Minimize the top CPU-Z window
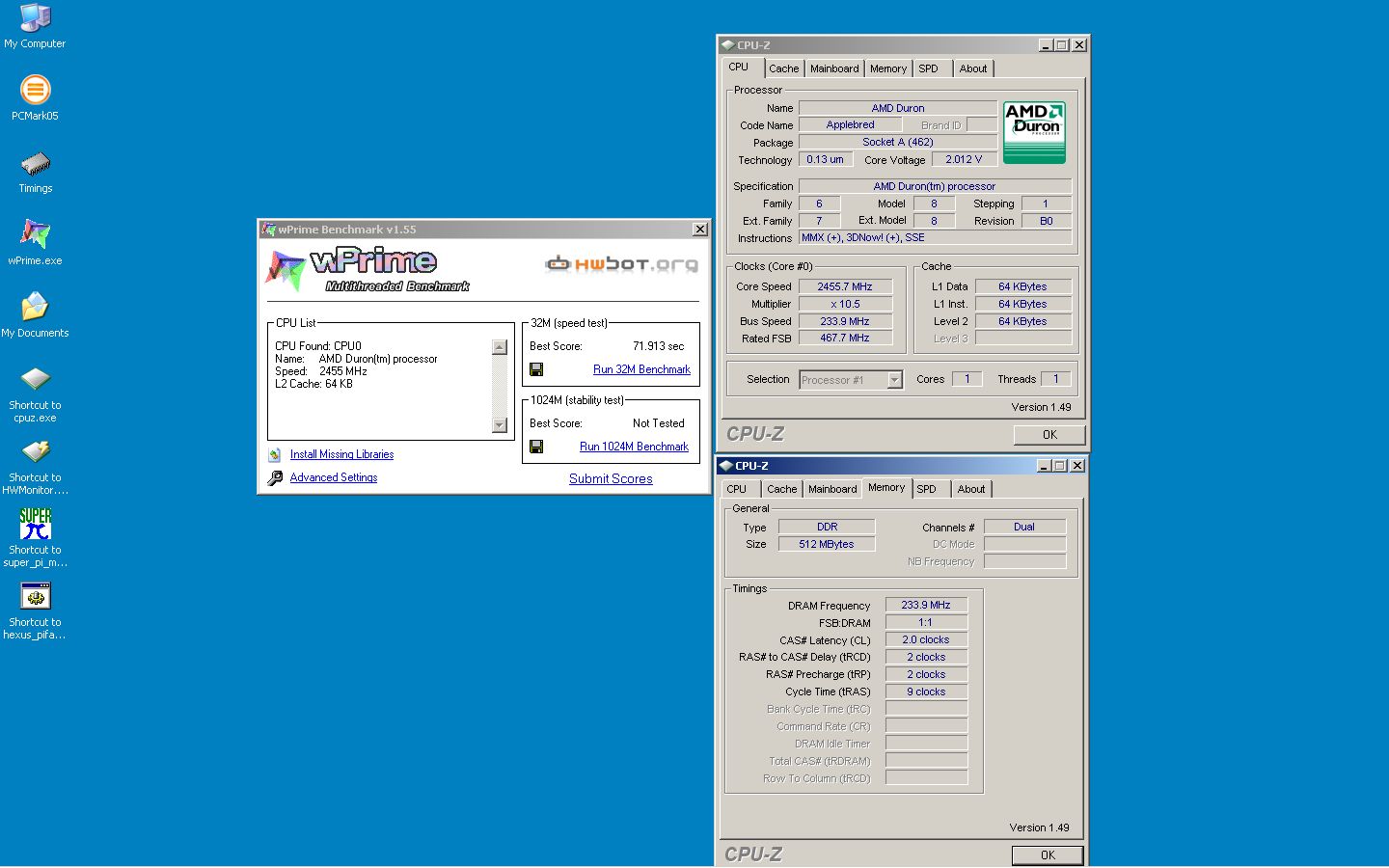 tap(1047, 45)
